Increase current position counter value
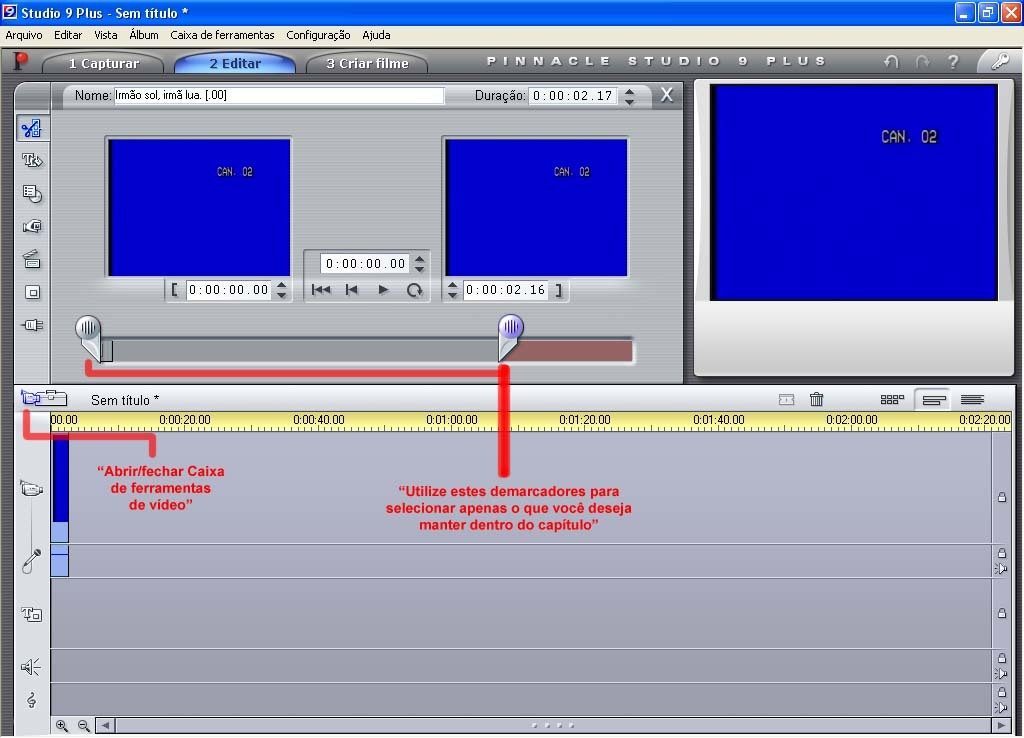The height and width of the screenshot is (738, 1024). pos(420,259)
